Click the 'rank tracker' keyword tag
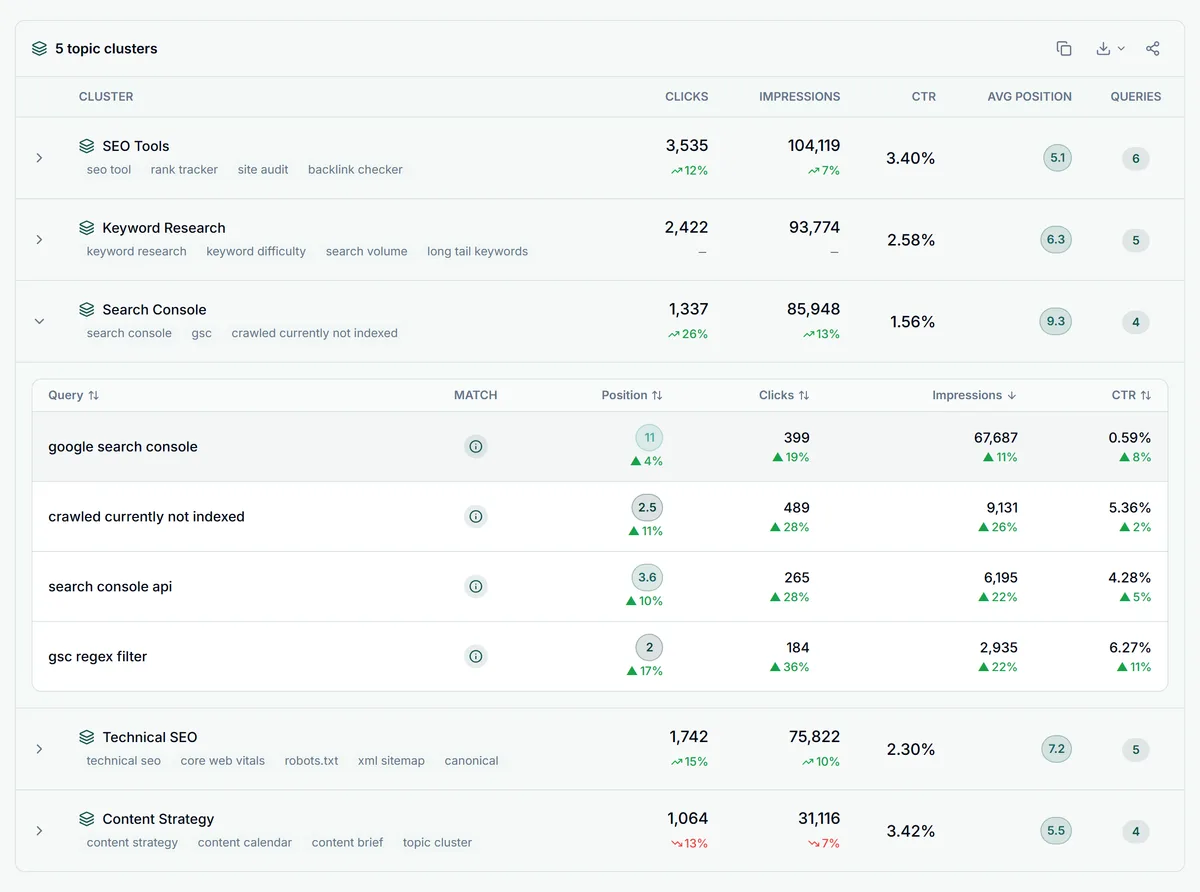 [184, 170]
